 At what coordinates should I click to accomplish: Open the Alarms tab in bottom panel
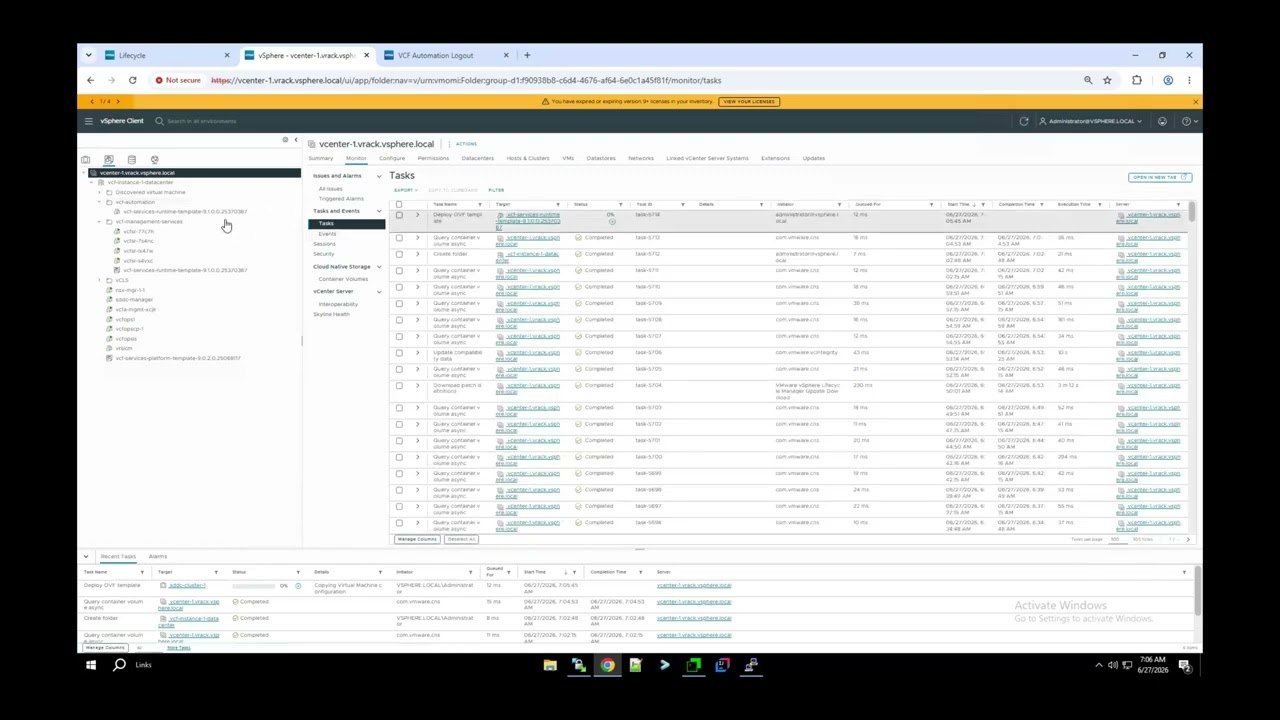158,556
